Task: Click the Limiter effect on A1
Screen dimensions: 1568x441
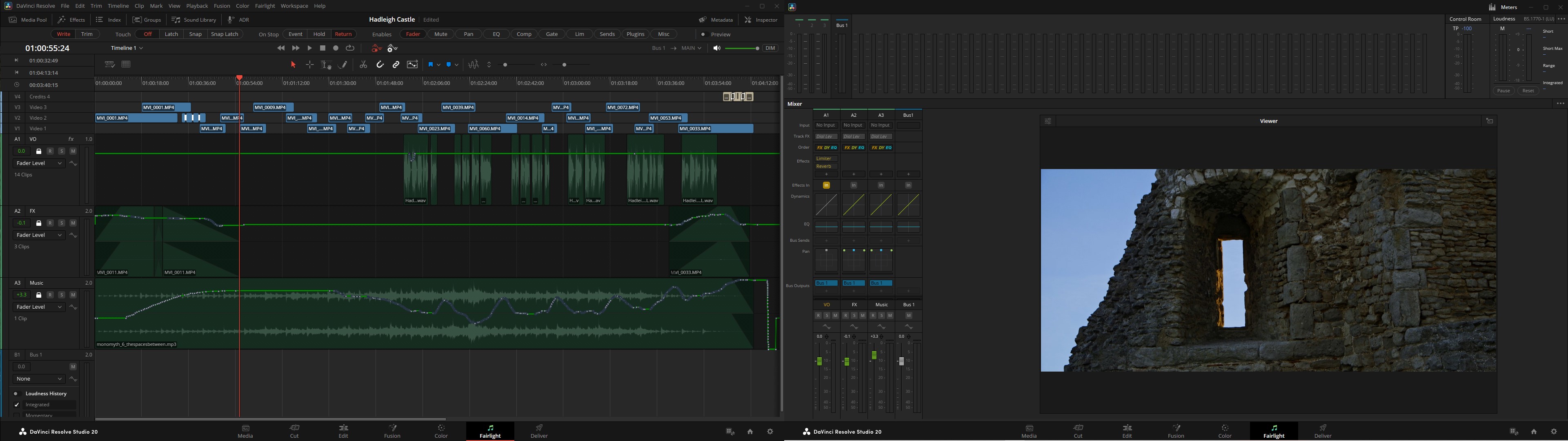Action: pyautogui.click(x=826, y=158)
